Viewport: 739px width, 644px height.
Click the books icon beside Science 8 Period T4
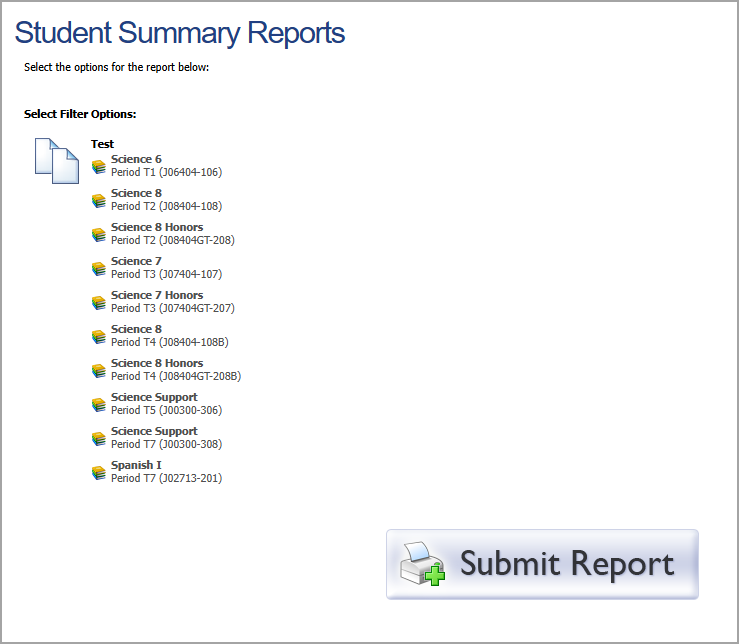99,337
